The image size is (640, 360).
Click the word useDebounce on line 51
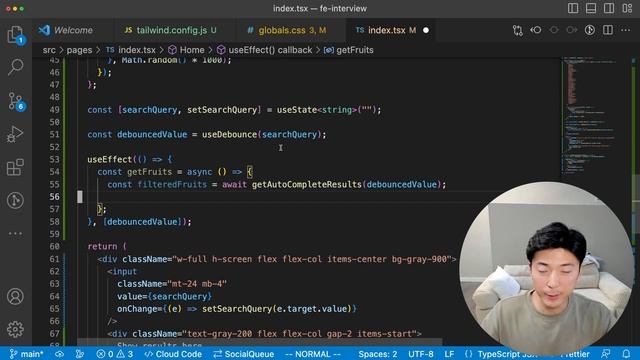click(229, 135)
